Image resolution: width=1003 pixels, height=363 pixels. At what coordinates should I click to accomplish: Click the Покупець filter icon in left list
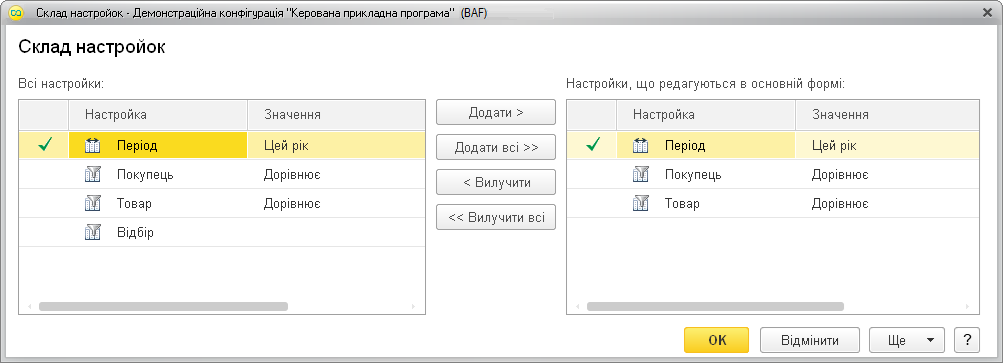pyautogui.click(x=93, y=174)
